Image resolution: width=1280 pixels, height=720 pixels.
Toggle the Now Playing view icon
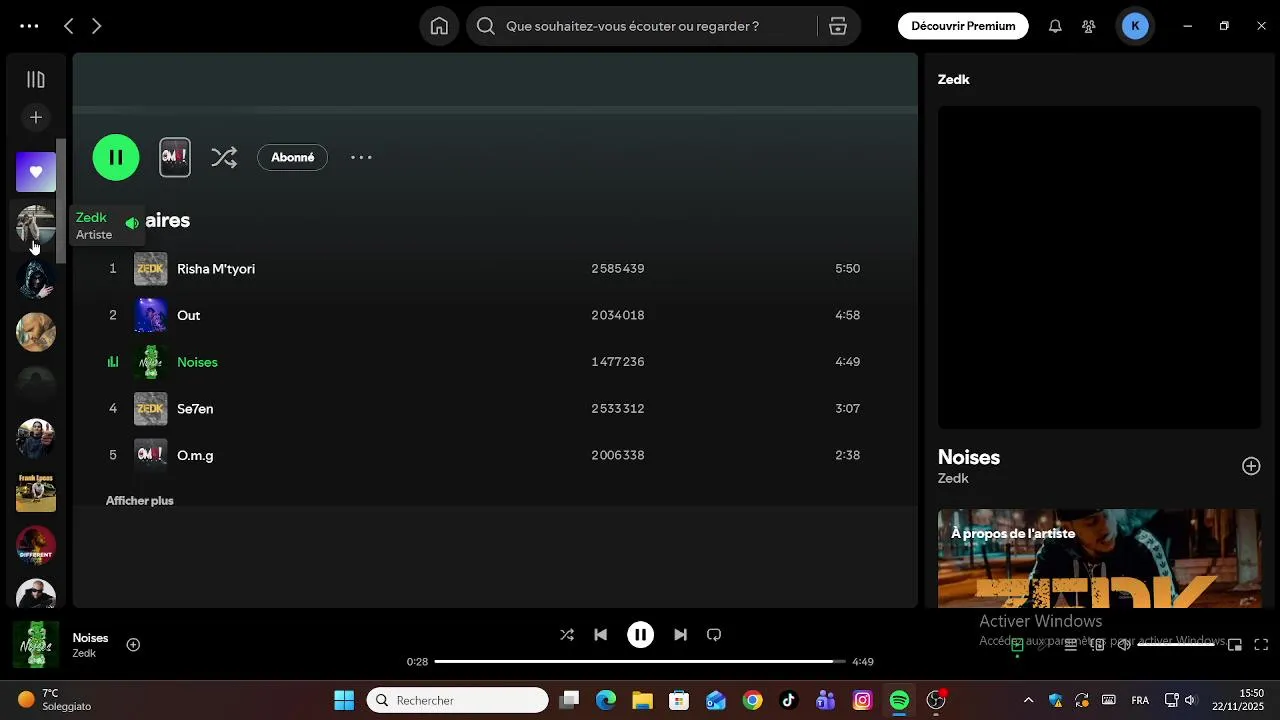(1017, 645)
